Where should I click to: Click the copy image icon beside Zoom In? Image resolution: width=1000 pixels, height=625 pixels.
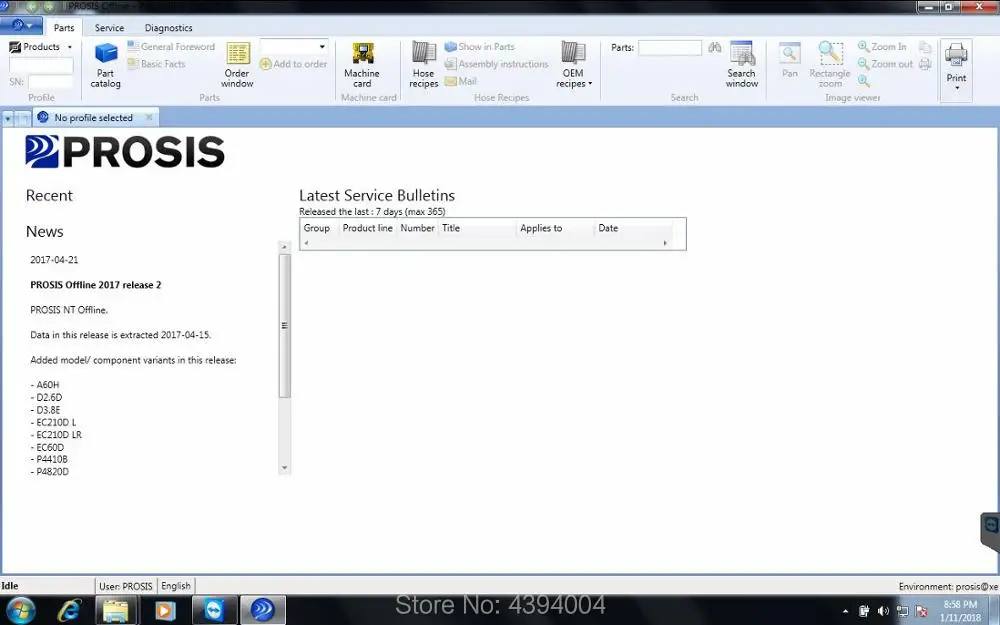tap(925, 47)
